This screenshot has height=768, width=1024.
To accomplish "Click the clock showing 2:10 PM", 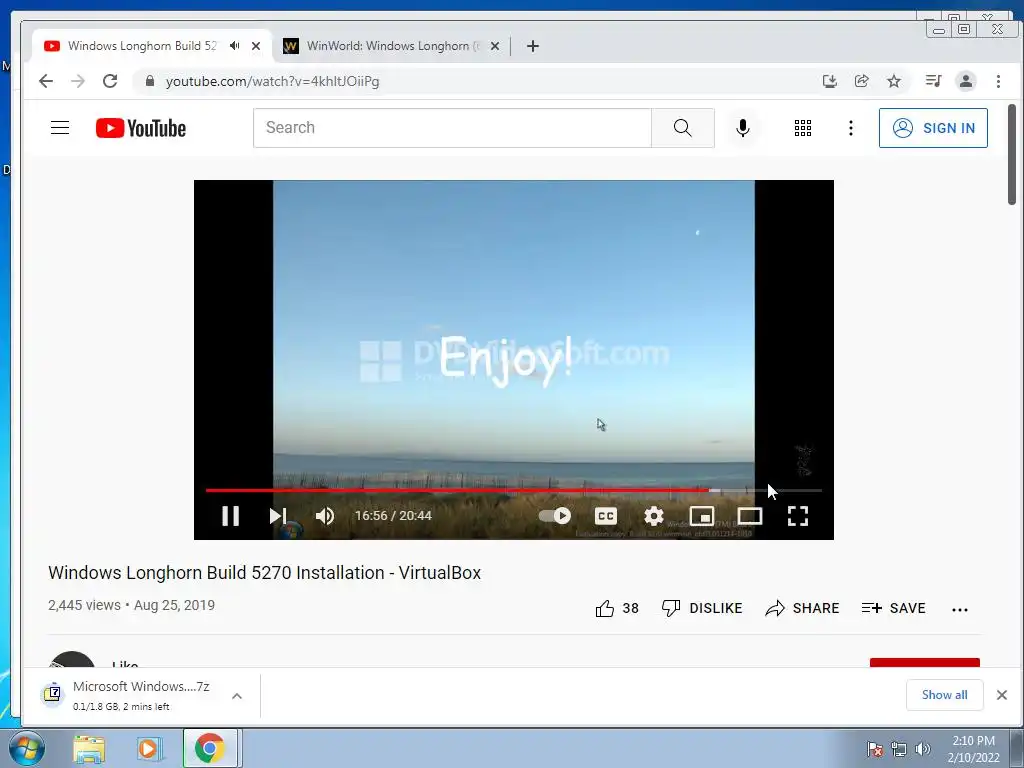I will click(x=973, y=749).
